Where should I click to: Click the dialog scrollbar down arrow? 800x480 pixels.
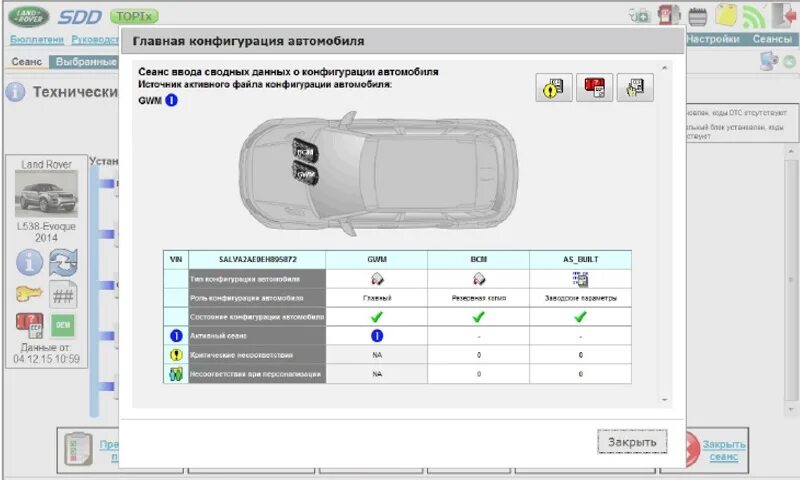point(664,400)
